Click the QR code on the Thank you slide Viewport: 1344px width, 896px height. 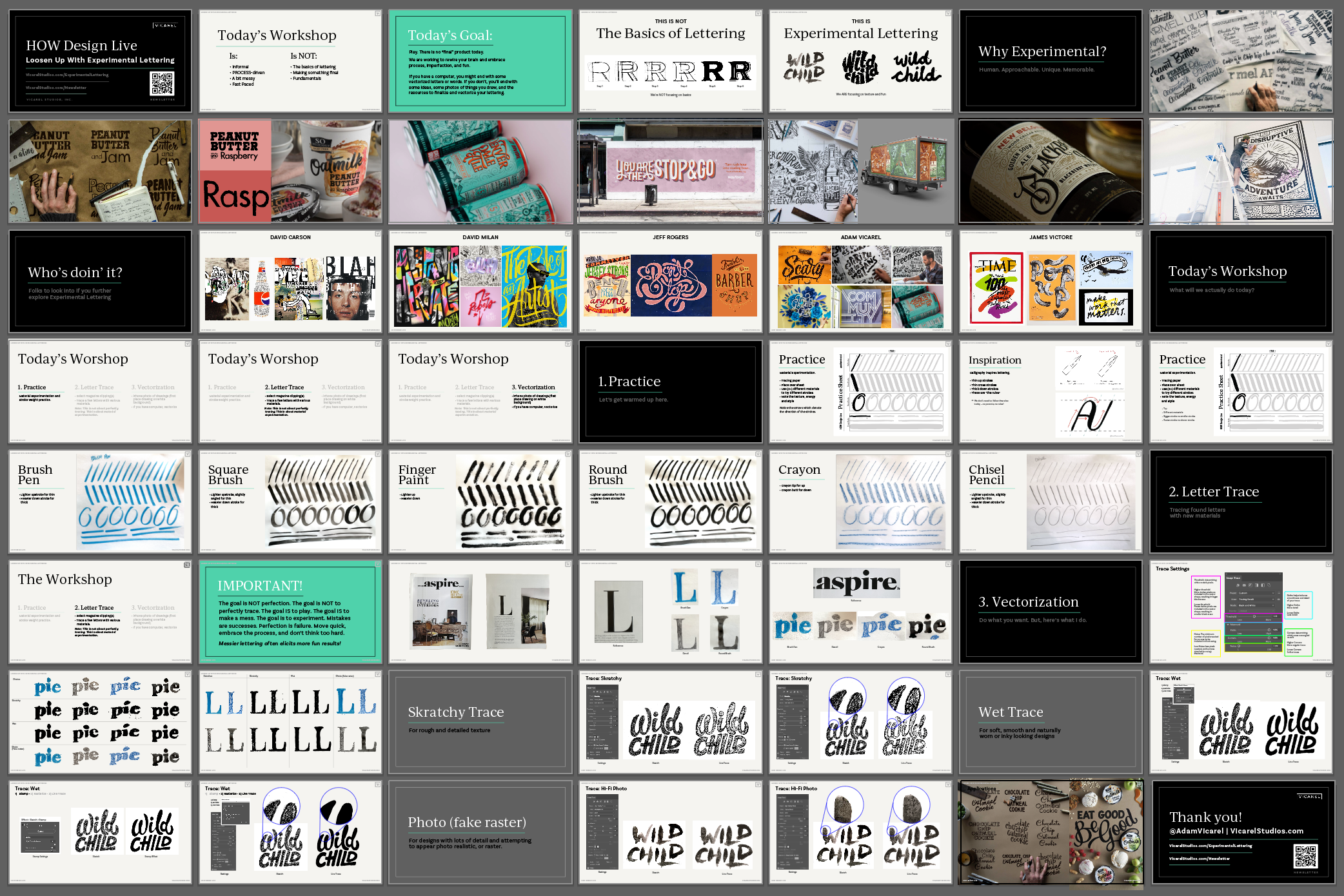1305,857
